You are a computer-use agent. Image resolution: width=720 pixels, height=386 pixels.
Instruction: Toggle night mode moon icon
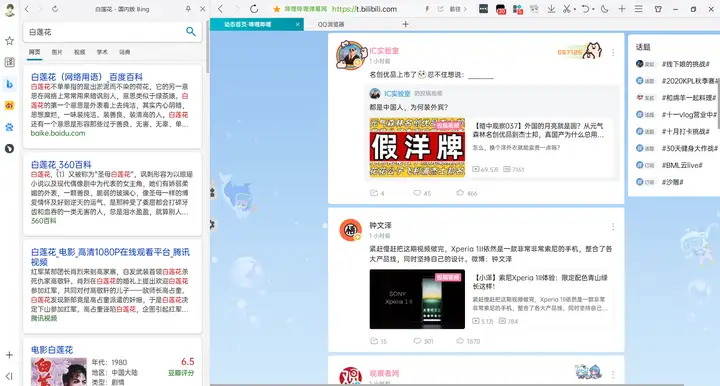click(x=604, y=9)
